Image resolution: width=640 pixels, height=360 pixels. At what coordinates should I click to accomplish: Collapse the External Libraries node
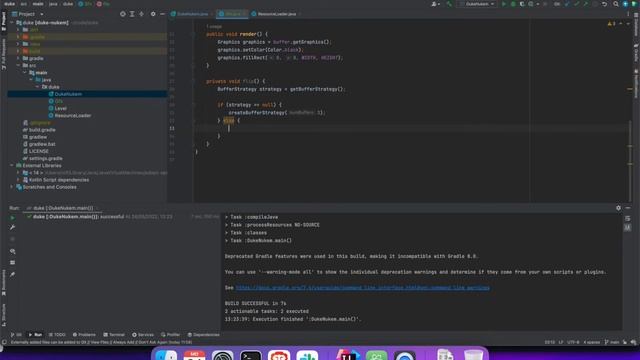pos(12,165)
